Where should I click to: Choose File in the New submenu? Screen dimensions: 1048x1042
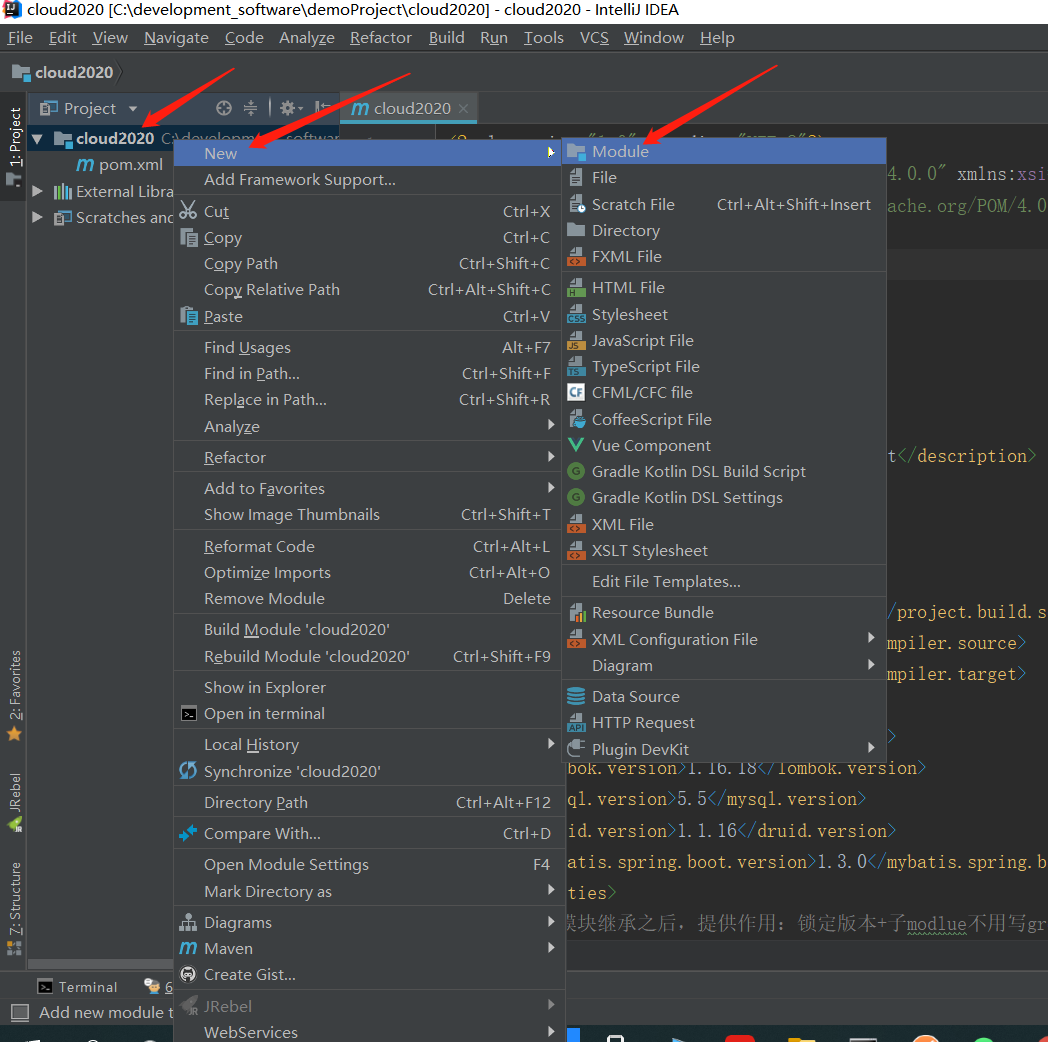point(724,178)
